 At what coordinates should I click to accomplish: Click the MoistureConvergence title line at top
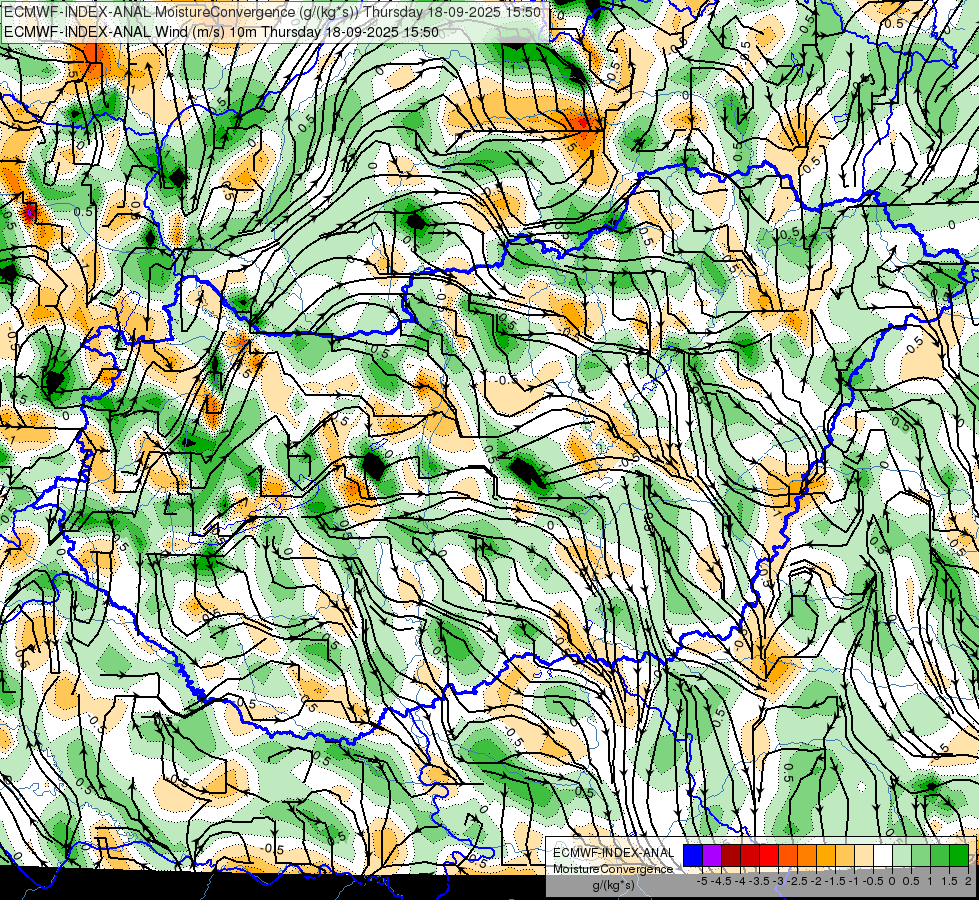coord(272,12)
